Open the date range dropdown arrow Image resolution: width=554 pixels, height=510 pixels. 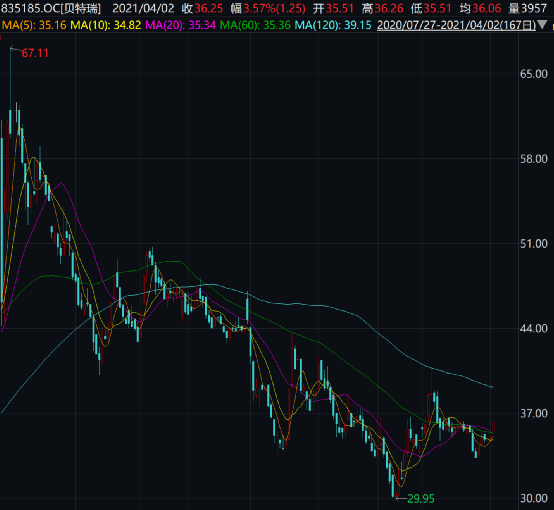coord(542,25)
